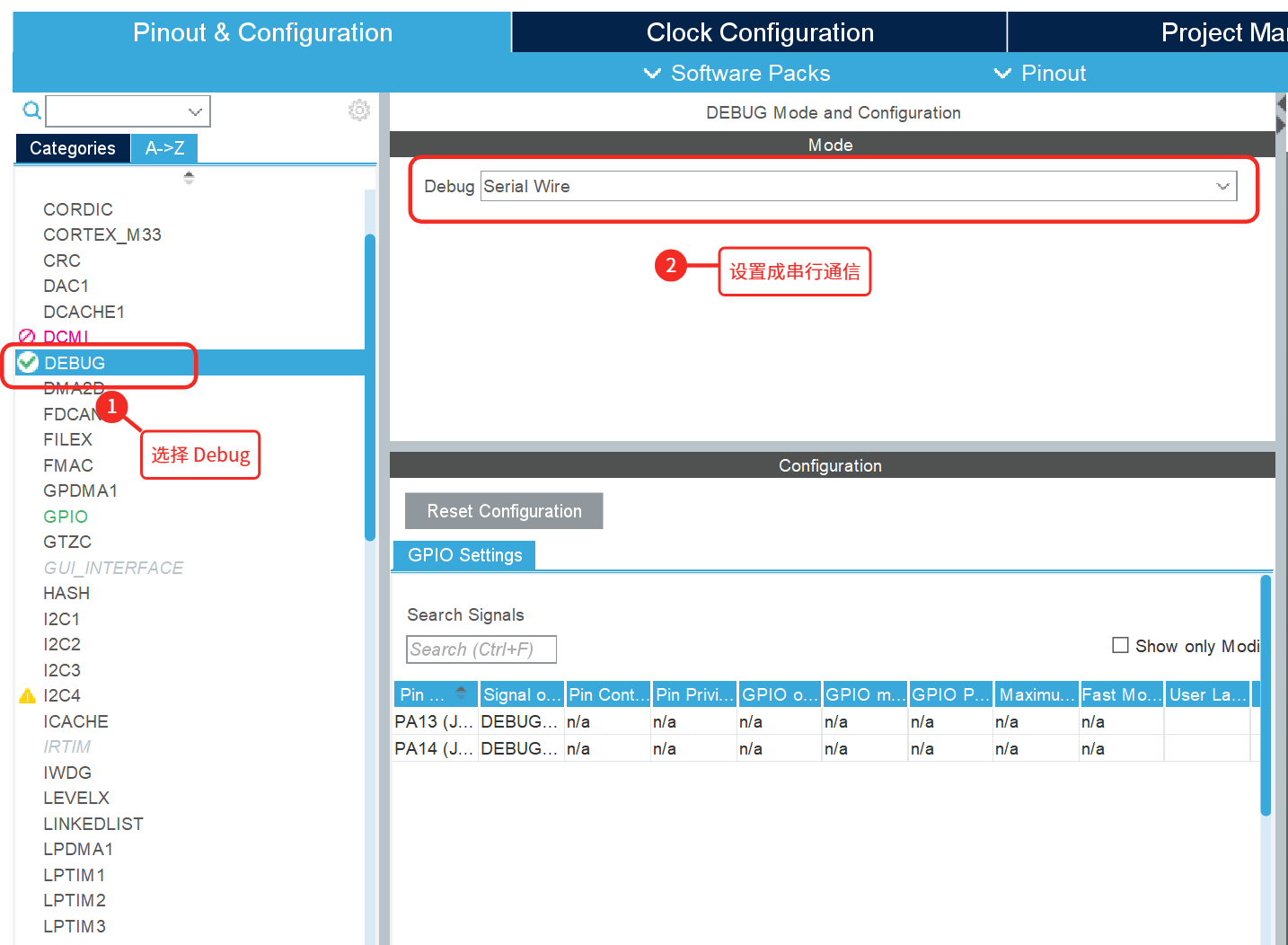The height and width of the screenshot is (945, 1288).
Task: Select CORTEX_M33 in the list
Action: (102, 234)
